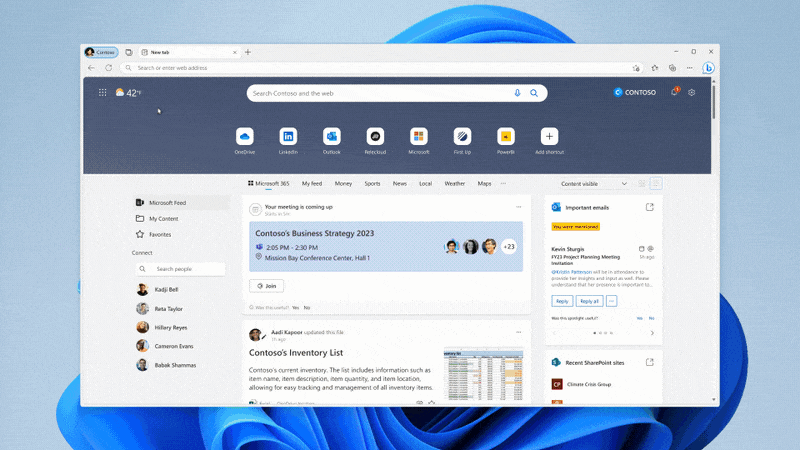
Task: Open the CONTOSO brand link
Action: tap(634, 92)
